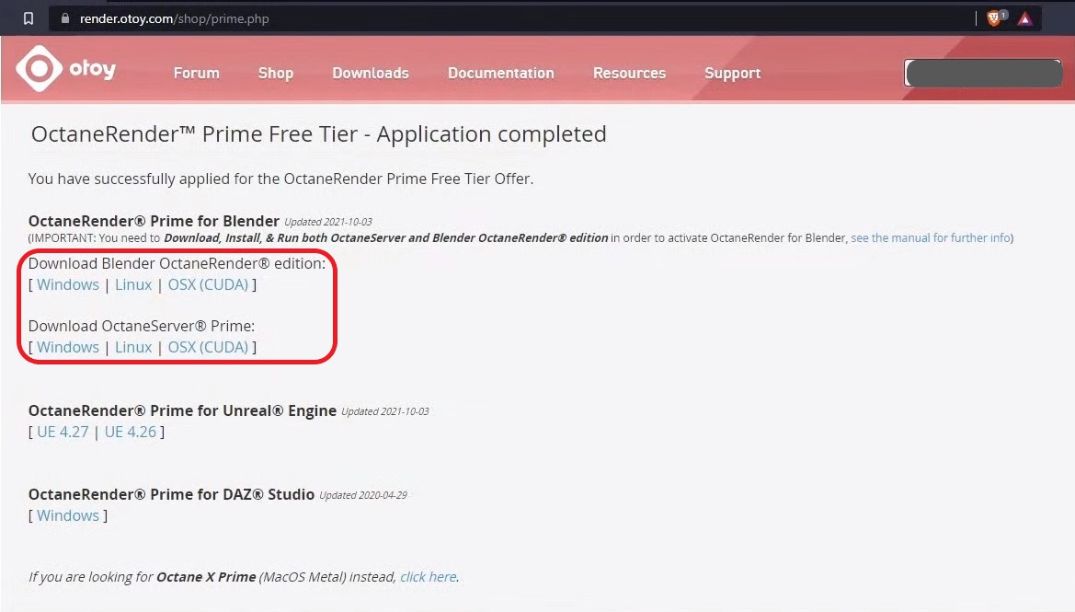This screenshot has height=612, width=1075.
Task: Open 'see the manual for further info' link
Action: [930, 238]
